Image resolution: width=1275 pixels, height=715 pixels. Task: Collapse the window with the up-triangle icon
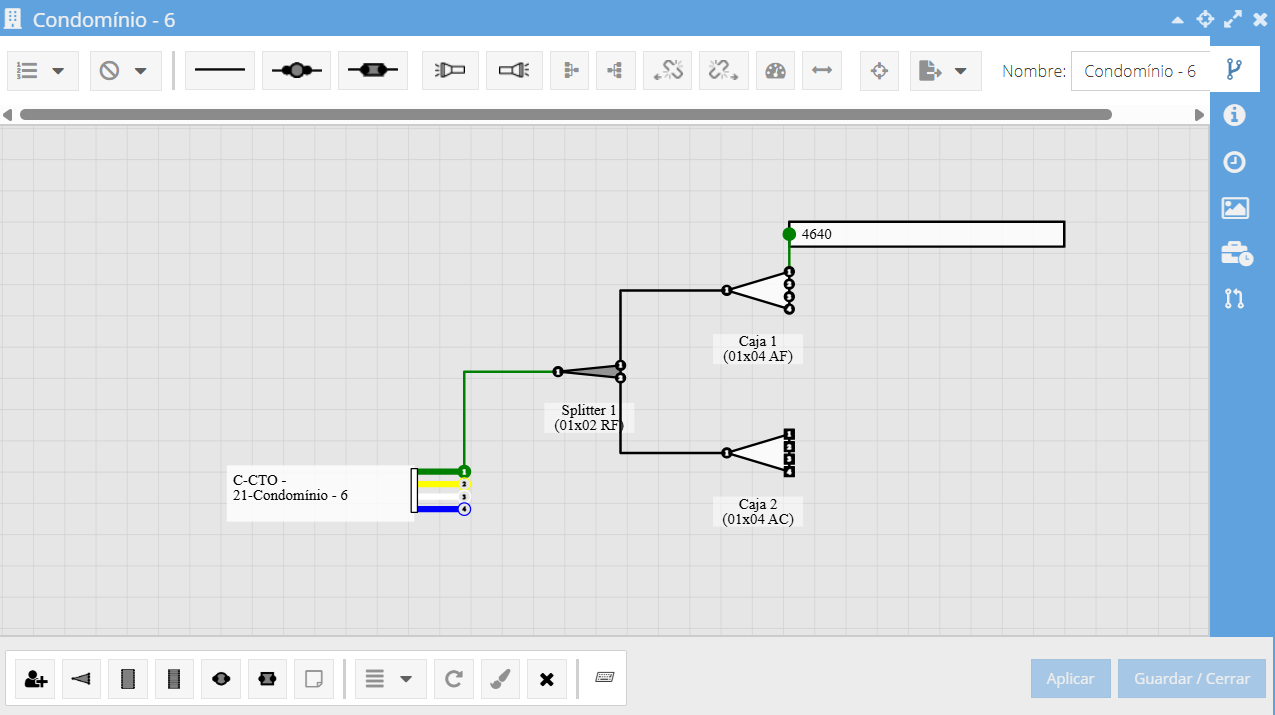pyautogui.click(x=1178, y=20)
